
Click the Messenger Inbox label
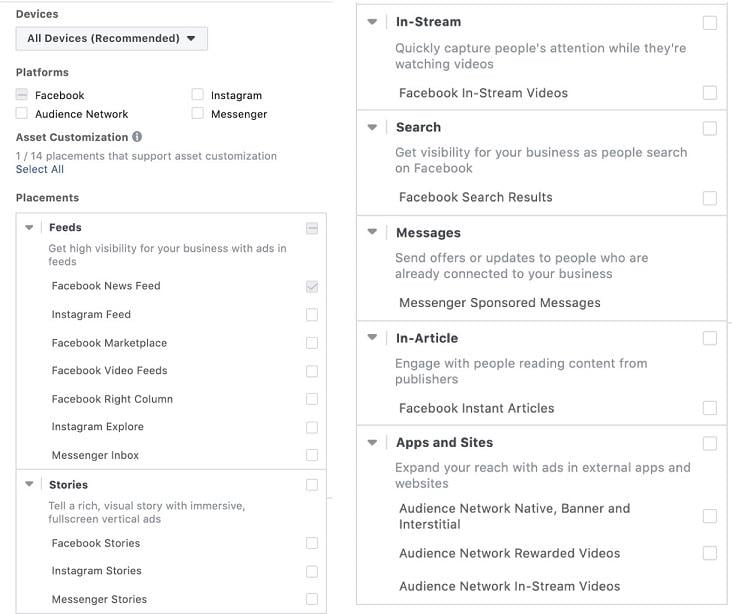coord(95,455)
